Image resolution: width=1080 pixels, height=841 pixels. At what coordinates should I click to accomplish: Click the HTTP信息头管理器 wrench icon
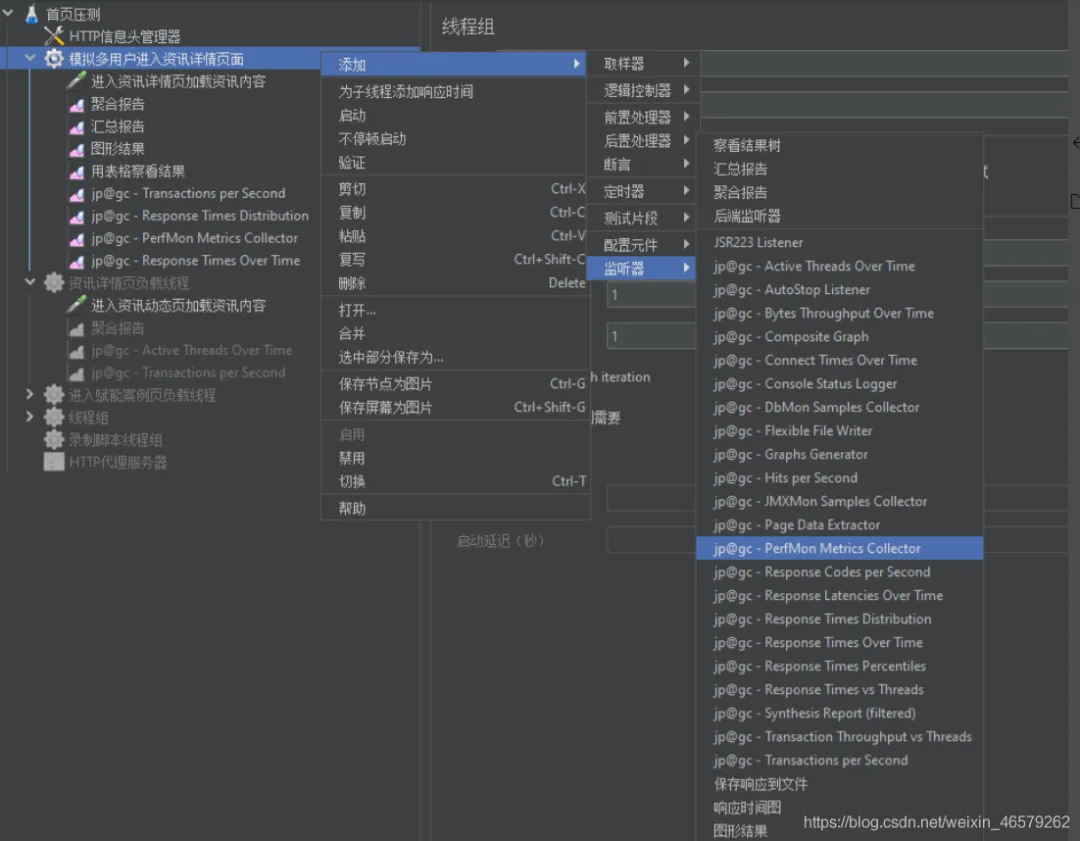click(x=54, y=36)
